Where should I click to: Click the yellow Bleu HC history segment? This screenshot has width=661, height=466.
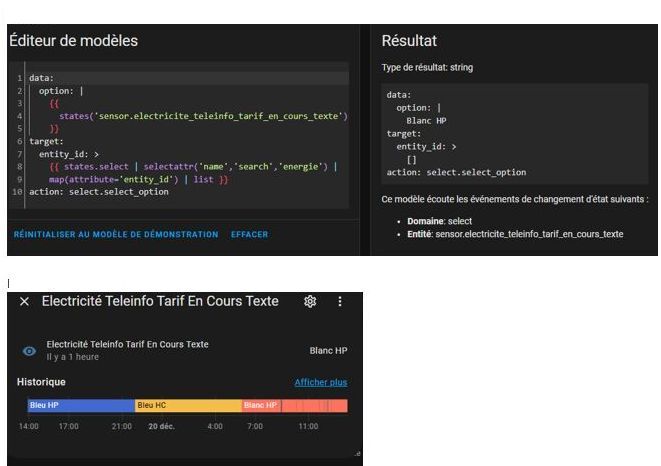(188, 405)
